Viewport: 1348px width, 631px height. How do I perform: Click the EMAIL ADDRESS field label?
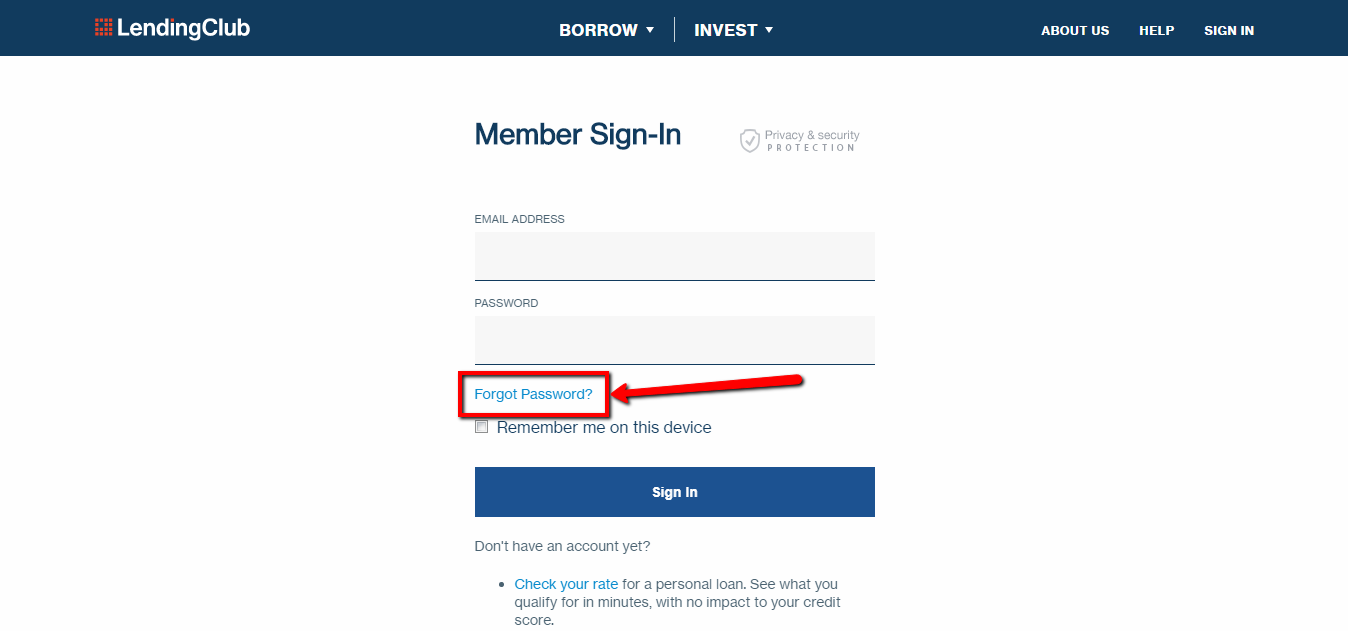pos(519,218)
